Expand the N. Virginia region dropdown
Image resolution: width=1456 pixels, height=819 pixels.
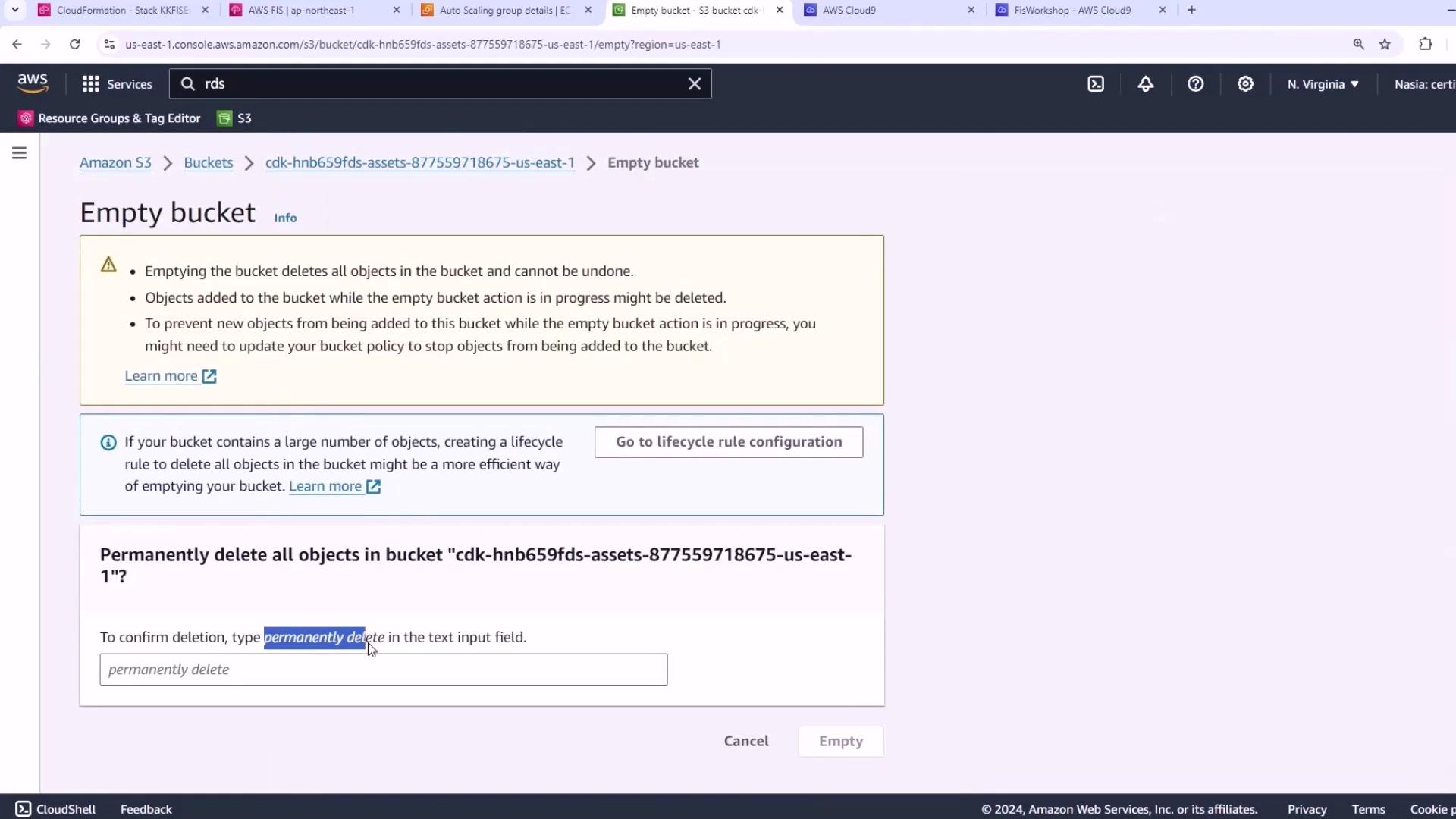(1323, 84)
